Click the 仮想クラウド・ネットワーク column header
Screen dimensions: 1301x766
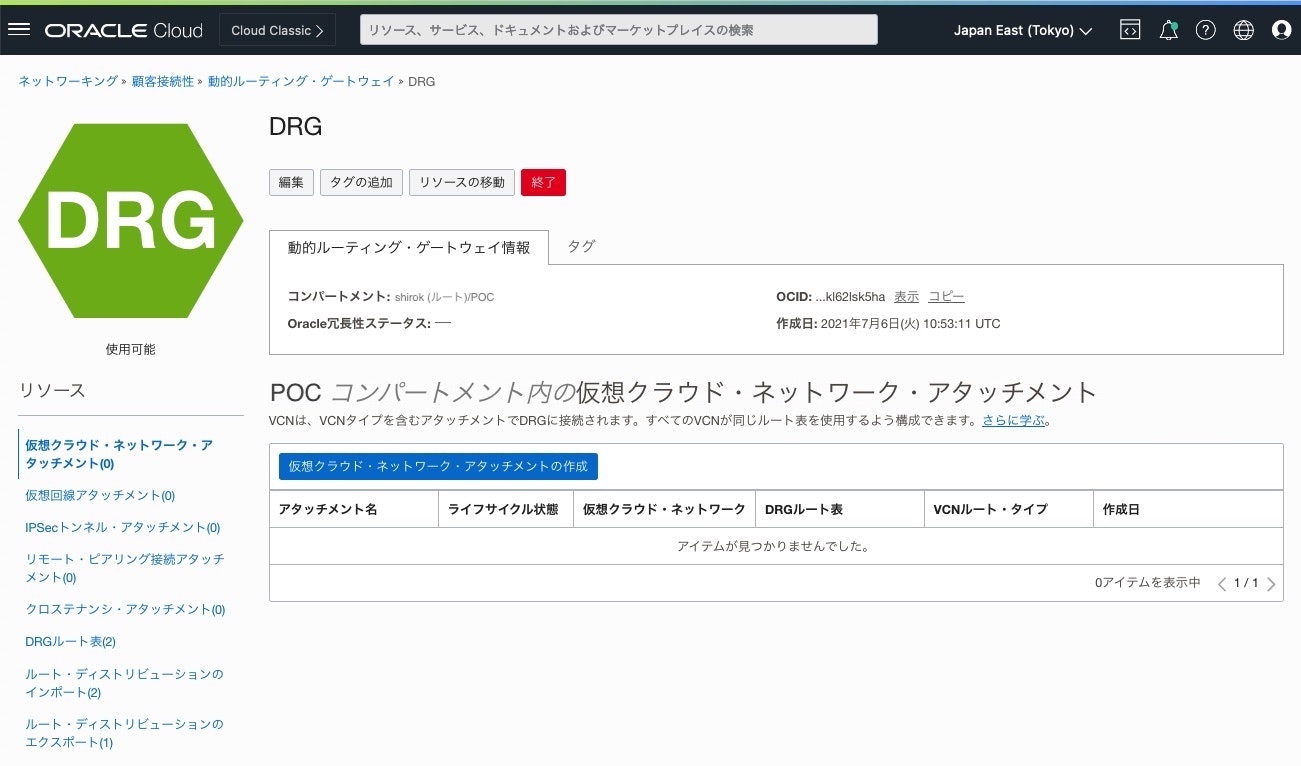pyautogui.click(x=664, y=509)
